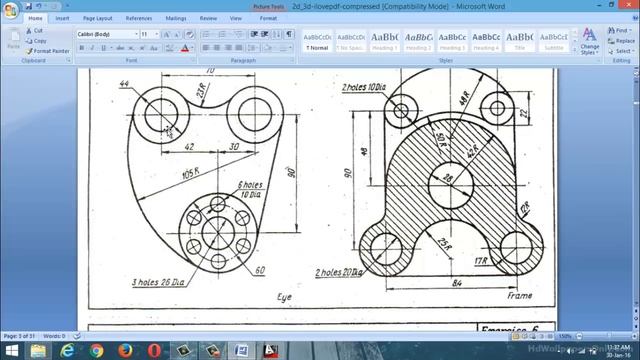The height and width of the screenshot is (360, 640).
Task: Show or hide paragraph marks
Action: click(289, 34)
